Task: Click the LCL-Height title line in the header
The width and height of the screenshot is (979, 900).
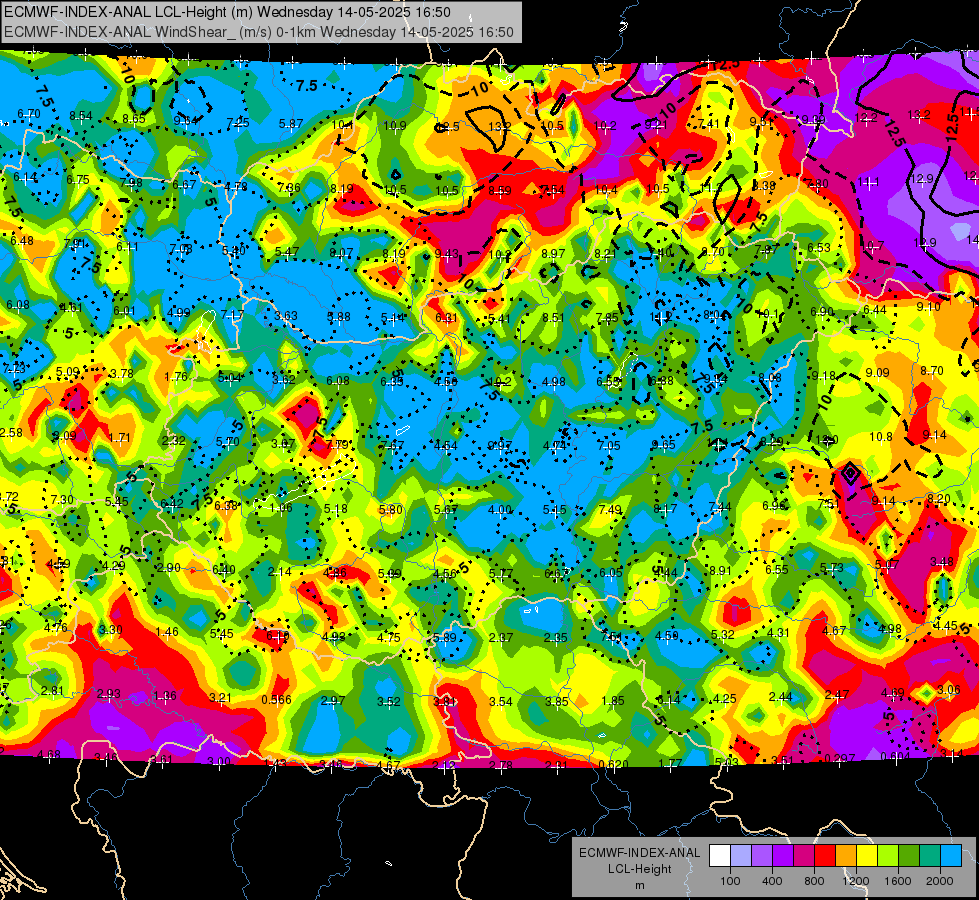Action: point(227,12)
